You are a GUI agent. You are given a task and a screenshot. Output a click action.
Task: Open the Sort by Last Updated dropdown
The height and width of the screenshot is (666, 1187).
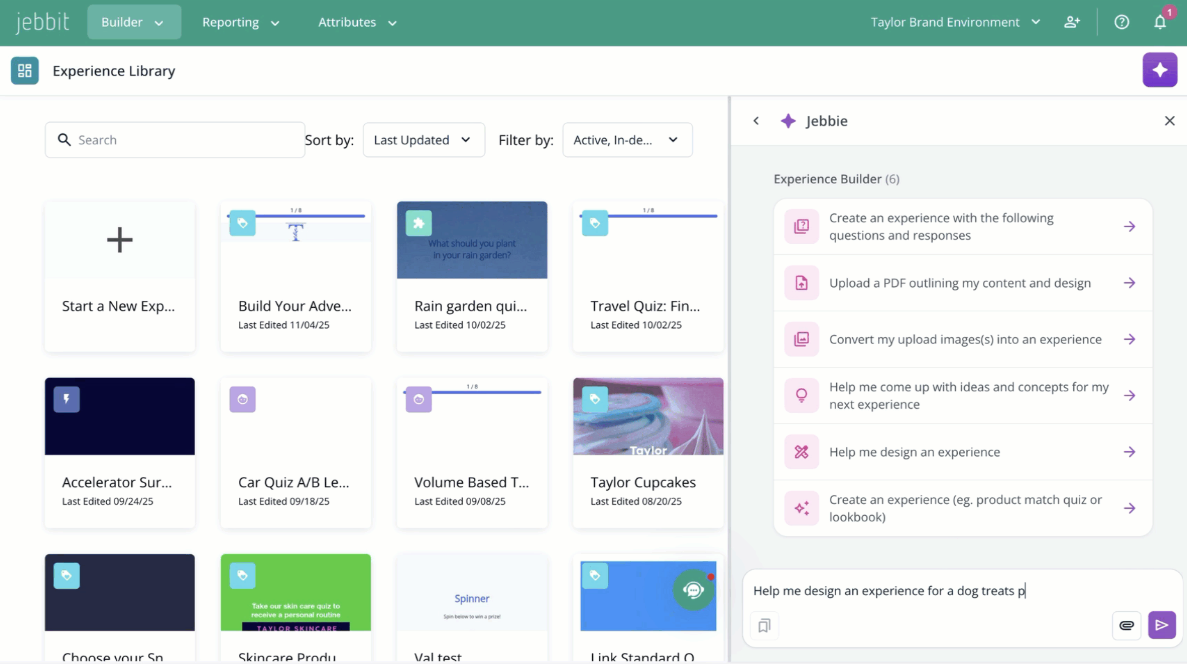(x=424, y=140)
